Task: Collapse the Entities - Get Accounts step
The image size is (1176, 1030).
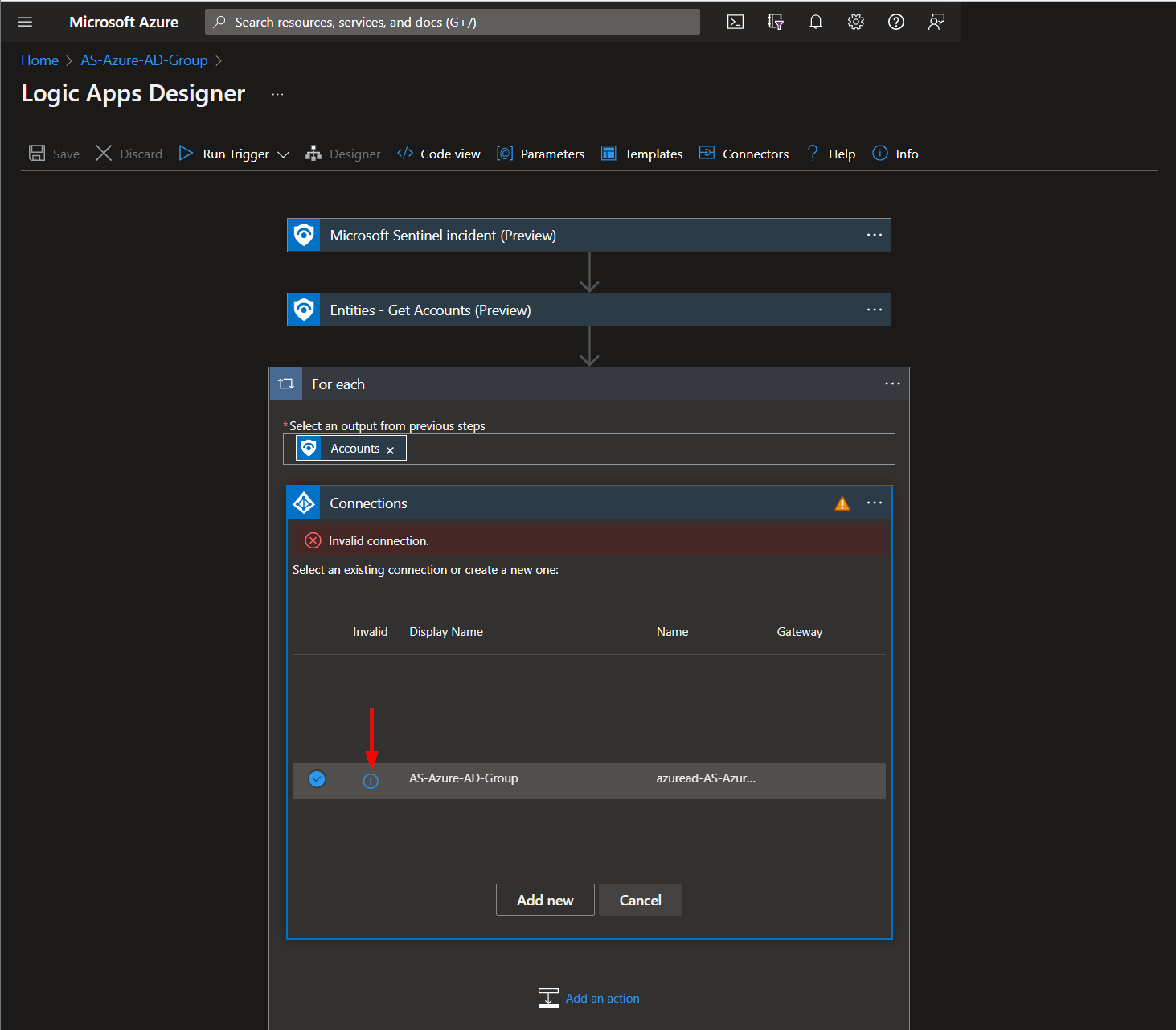Action: [x=589, y=310]
